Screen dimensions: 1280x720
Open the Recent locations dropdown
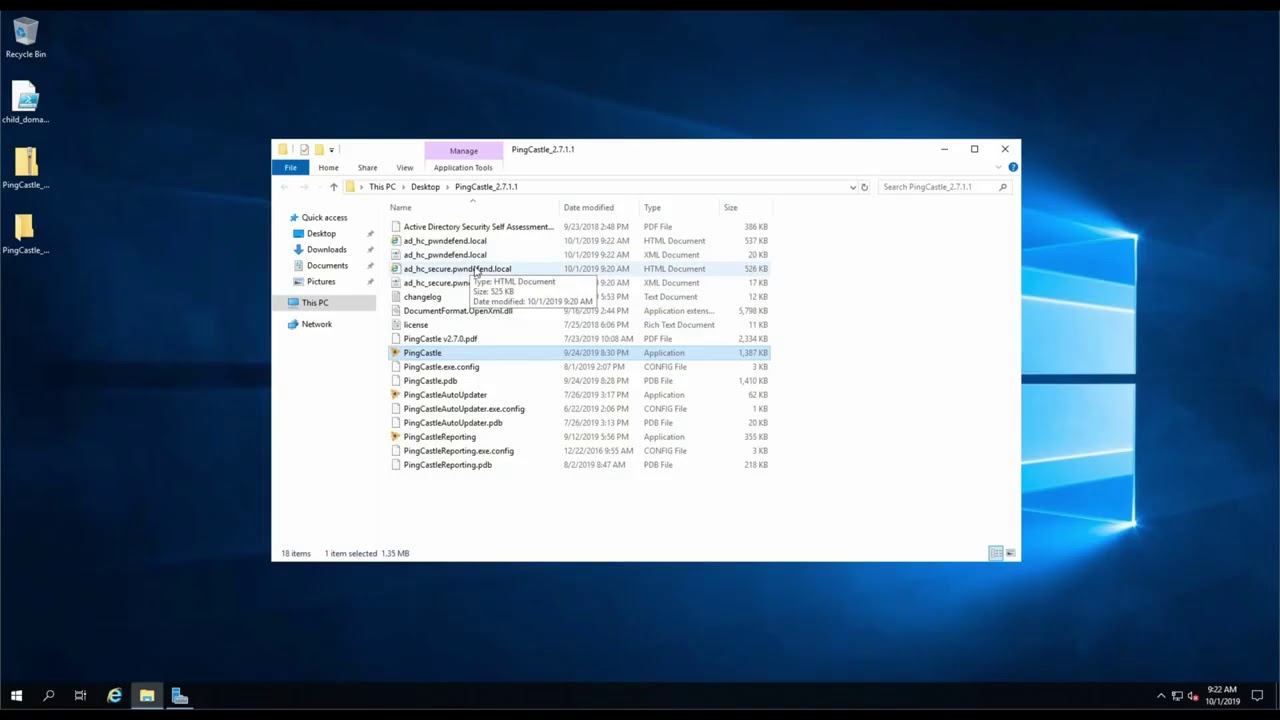click(x=318, y=187)
